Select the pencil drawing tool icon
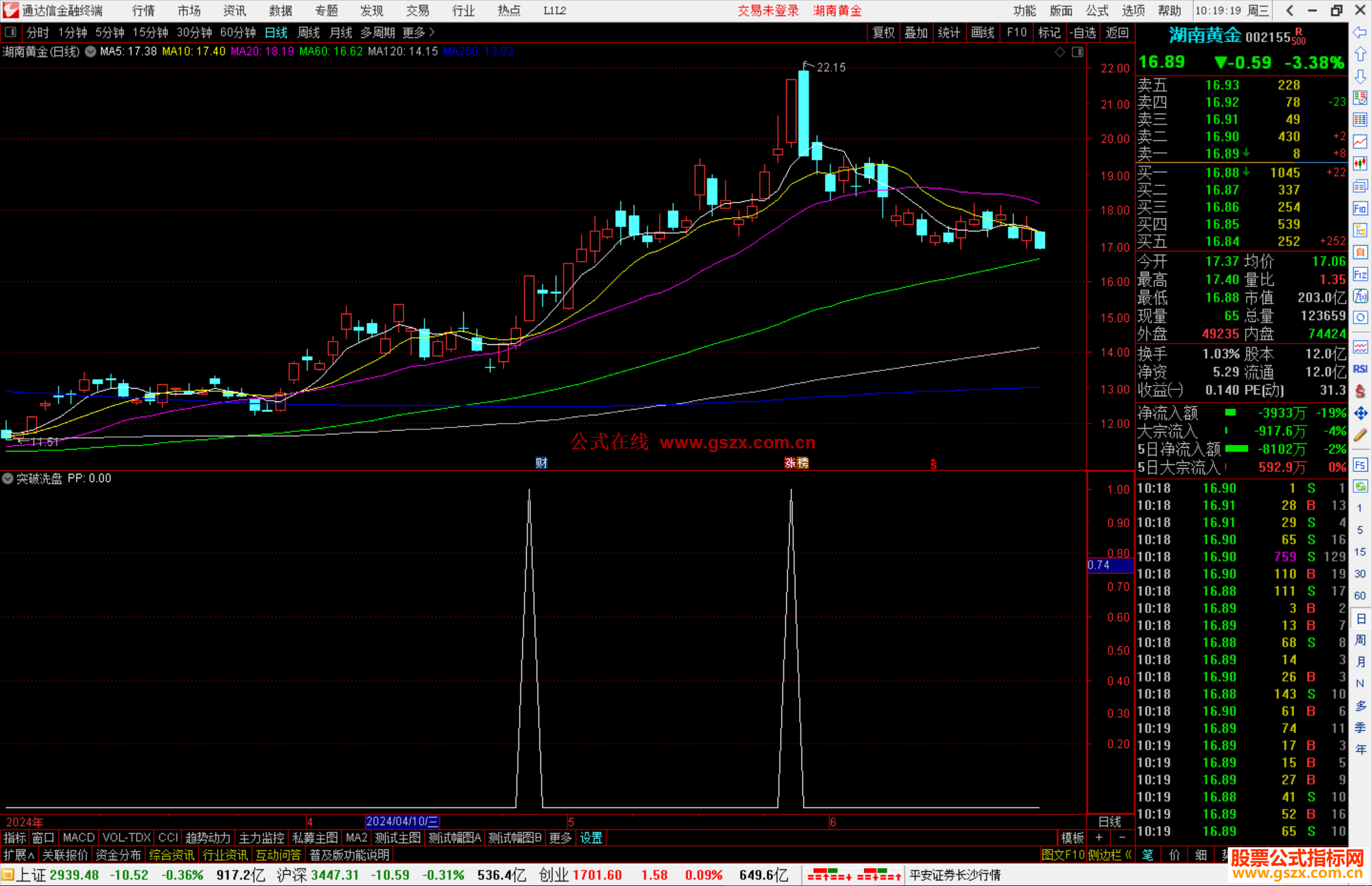The width and height of the screenshot is (1372, 886). coord(1360,435)
